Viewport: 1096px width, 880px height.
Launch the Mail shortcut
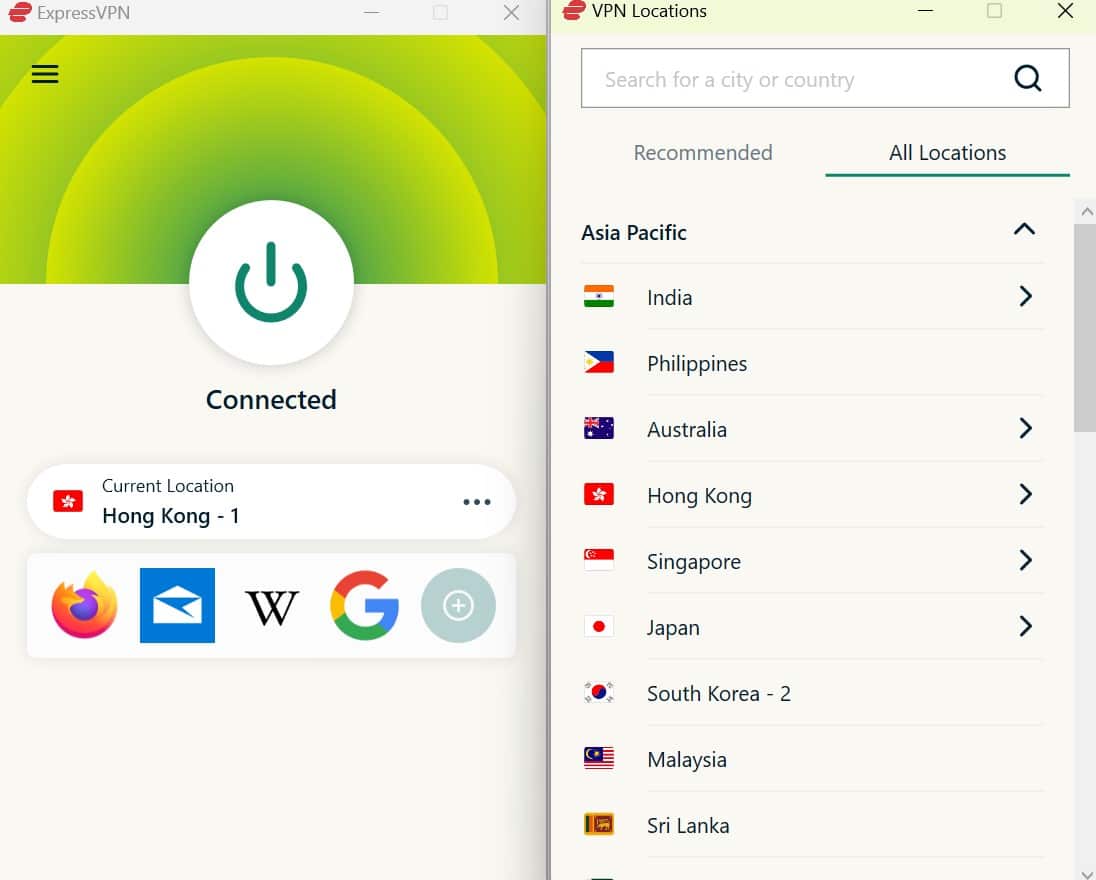[178, 605]
